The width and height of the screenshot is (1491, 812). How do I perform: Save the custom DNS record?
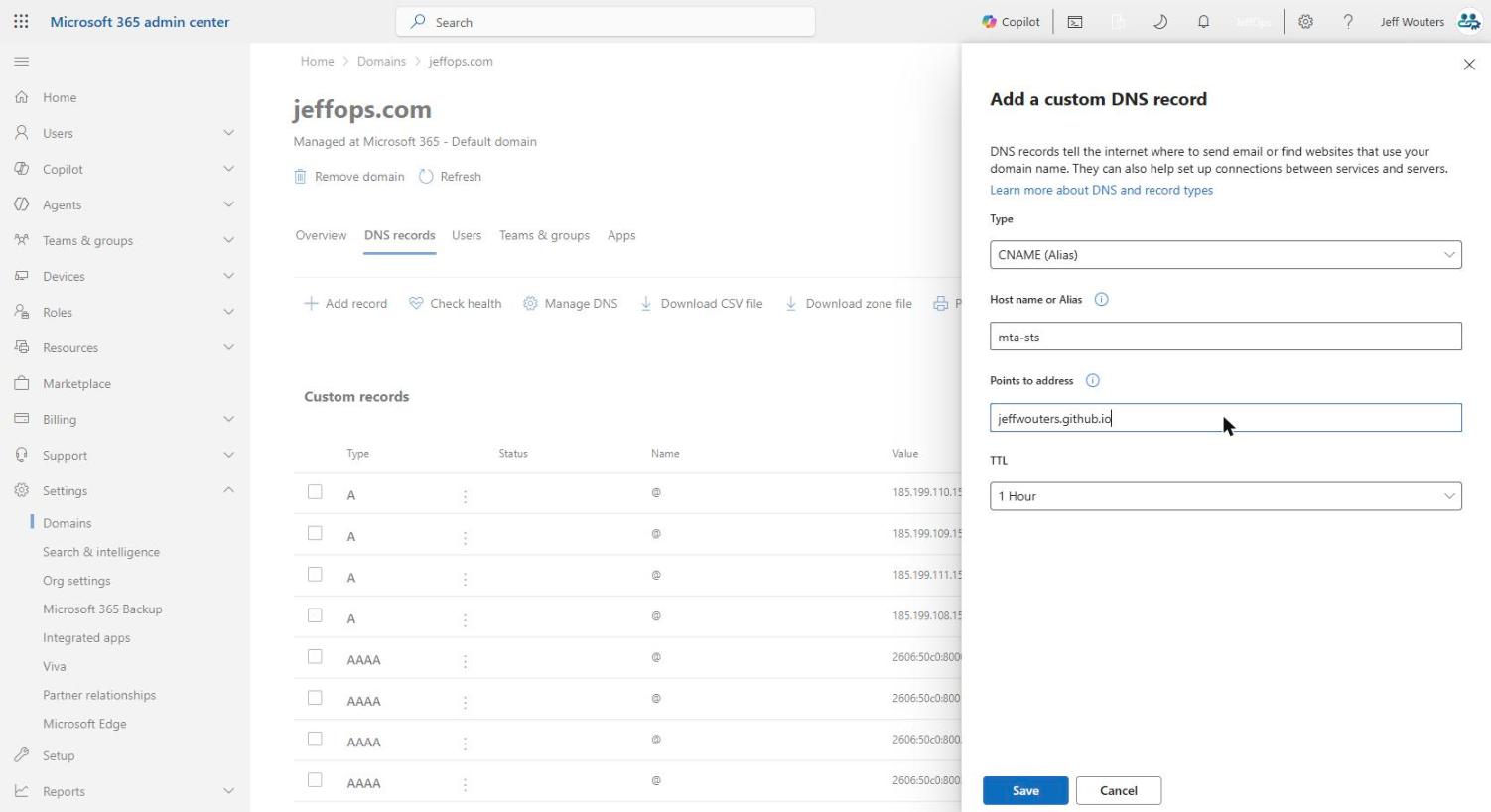coord(1025,790)
